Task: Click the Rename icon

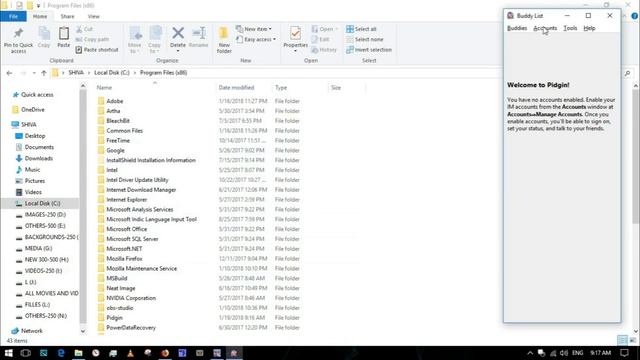Action: tap(199, 33)
